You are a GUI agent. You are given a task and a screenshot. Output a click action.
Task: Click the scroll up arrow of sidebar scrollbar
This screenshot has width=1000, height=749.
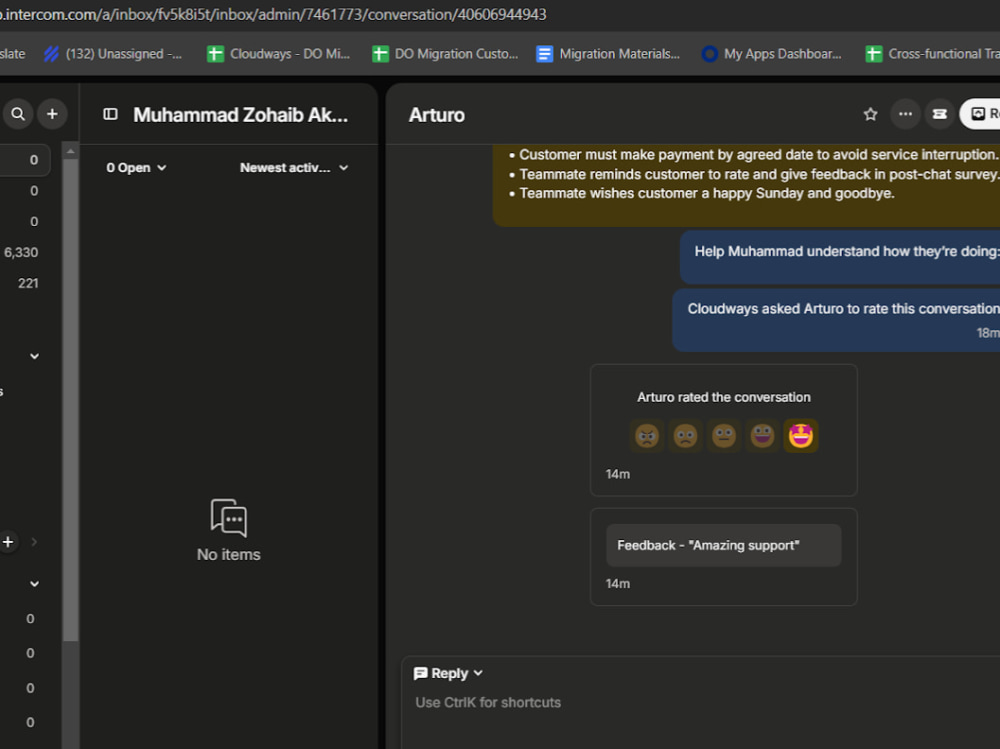71,151
